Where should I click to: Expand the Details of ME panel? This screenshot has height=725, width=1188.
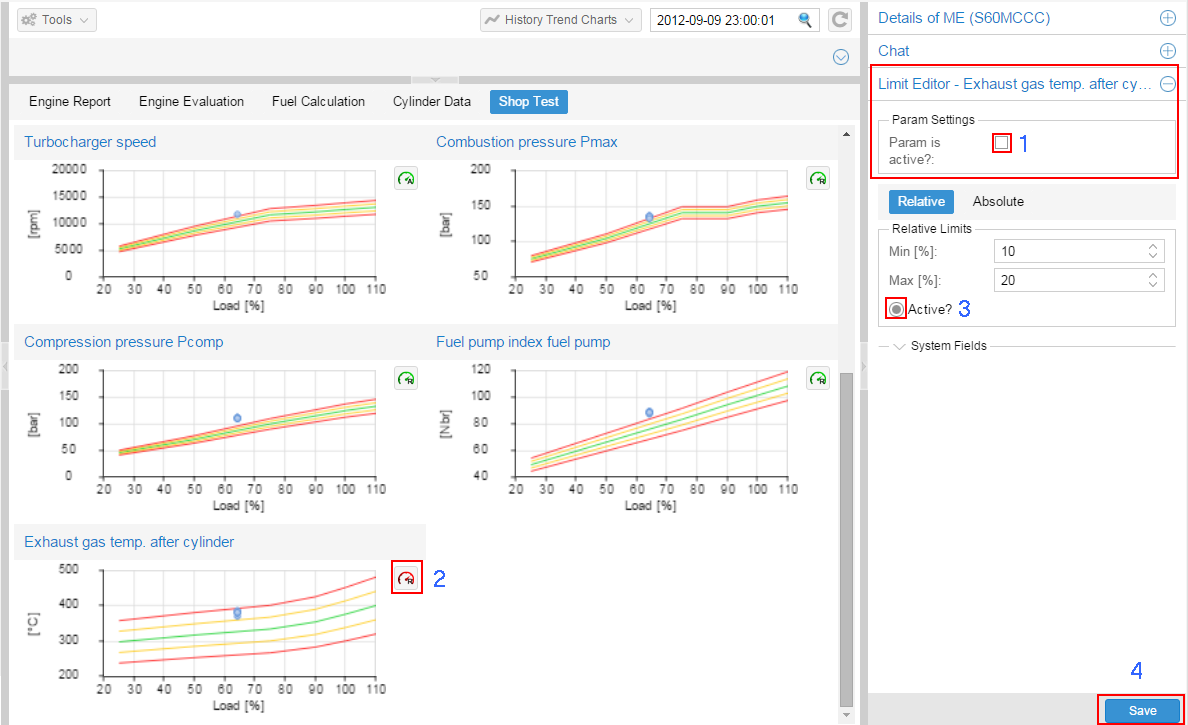tap(1166, 18)
